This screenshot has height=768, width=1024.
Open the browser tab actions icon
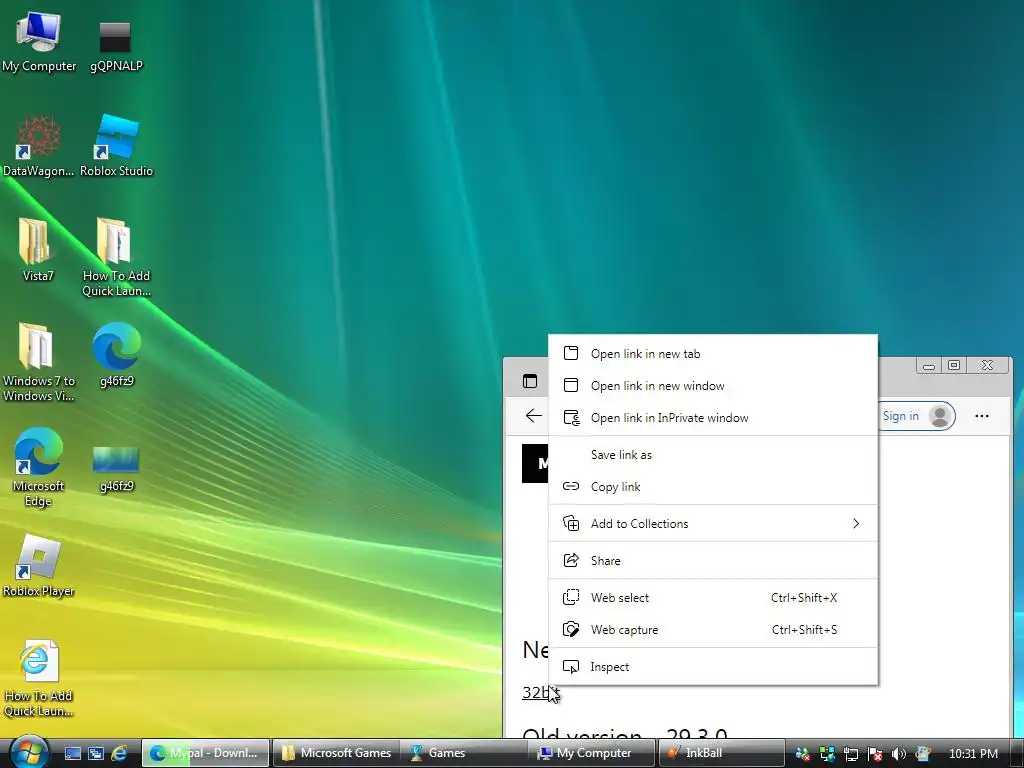point(530,381)
